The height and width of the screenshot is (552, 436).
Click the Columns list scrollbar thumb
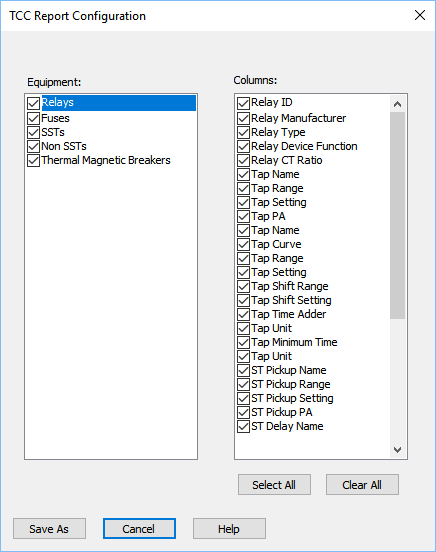(x=398, y=215)
